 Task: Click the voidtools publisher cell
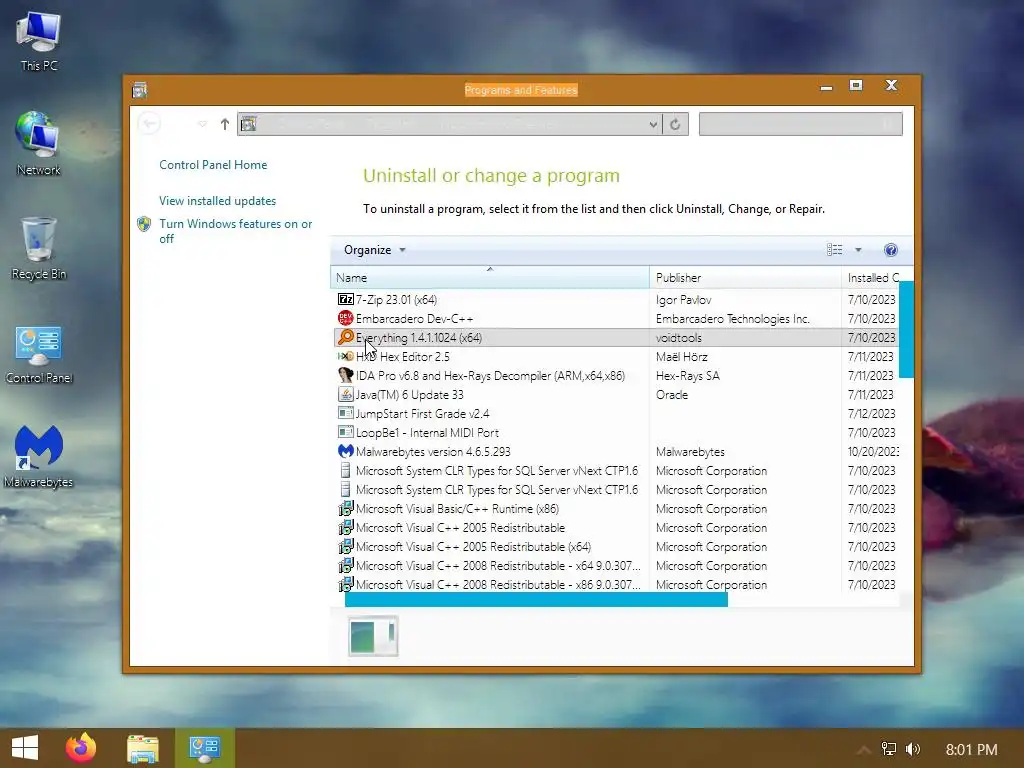pyautogui.click(x=679, y=338)
